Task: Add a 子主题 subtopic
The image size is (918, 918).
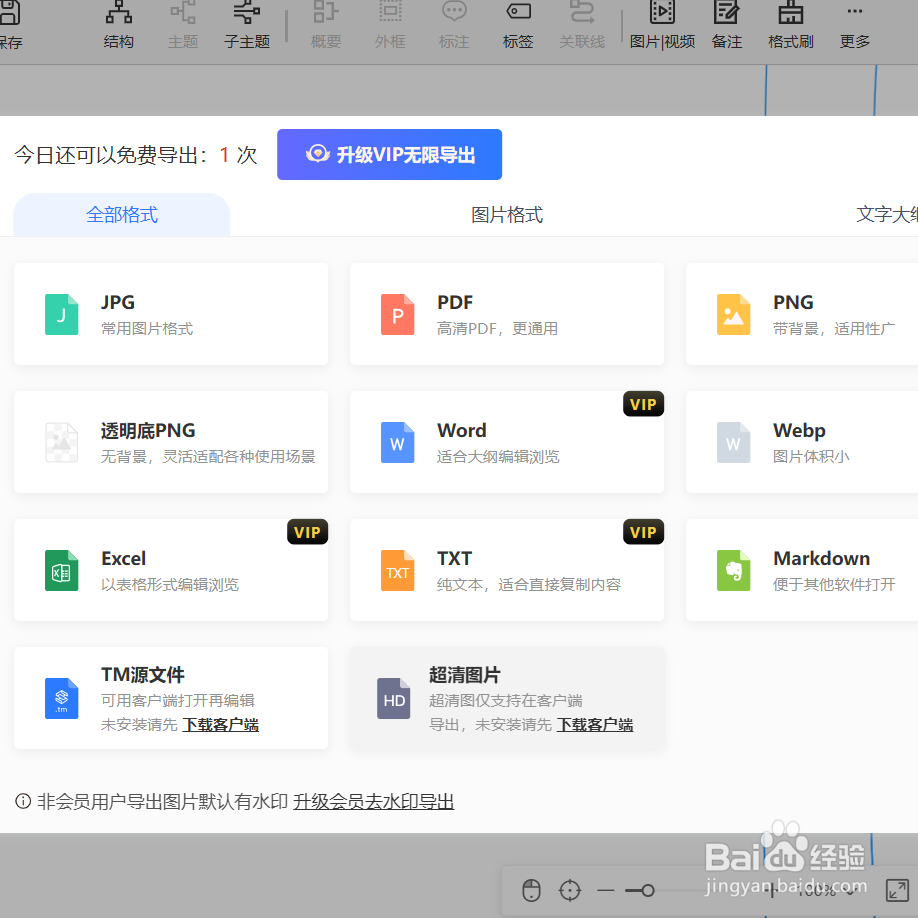Action: pyautogui.click(x=246, y=25)
